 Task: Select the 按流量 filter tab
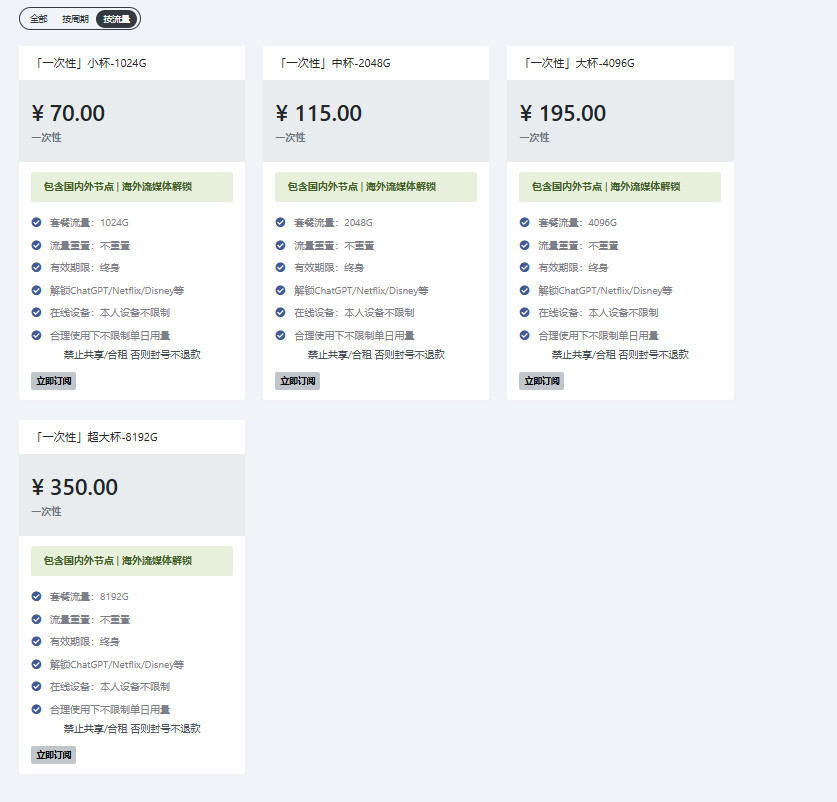tap(117, 19)
